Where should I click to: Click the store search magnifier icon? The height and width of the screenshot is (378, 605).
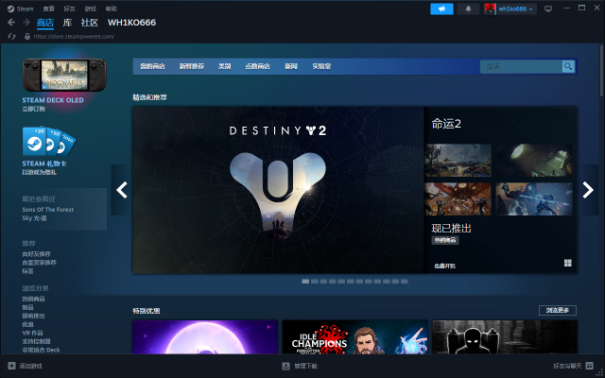click(x=568, y=66)
